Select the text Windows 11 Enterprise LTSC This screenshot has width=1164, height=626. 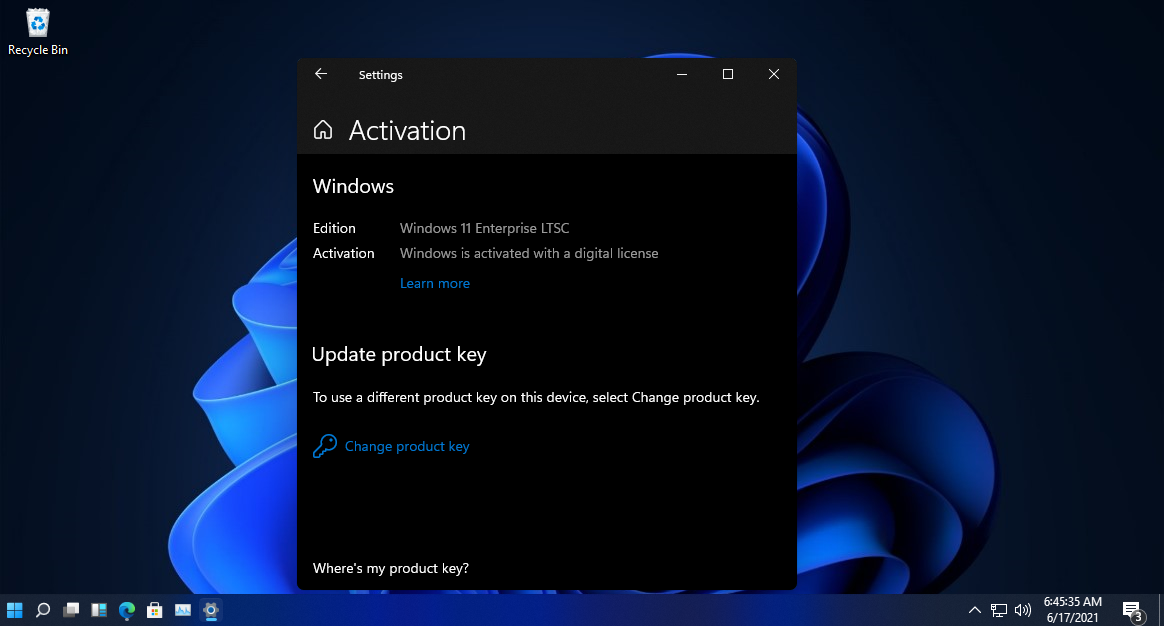click(485, 228)
